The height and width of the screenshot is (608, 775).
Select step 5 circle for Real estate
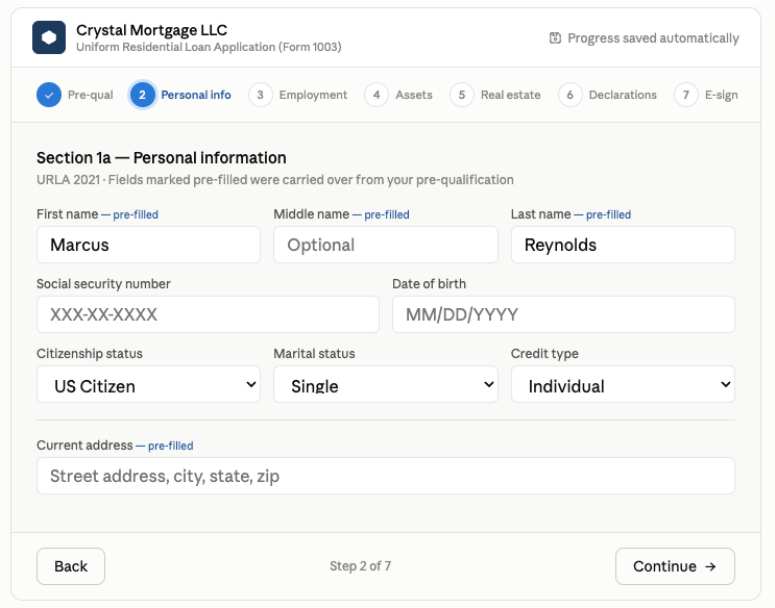(462, 95)
